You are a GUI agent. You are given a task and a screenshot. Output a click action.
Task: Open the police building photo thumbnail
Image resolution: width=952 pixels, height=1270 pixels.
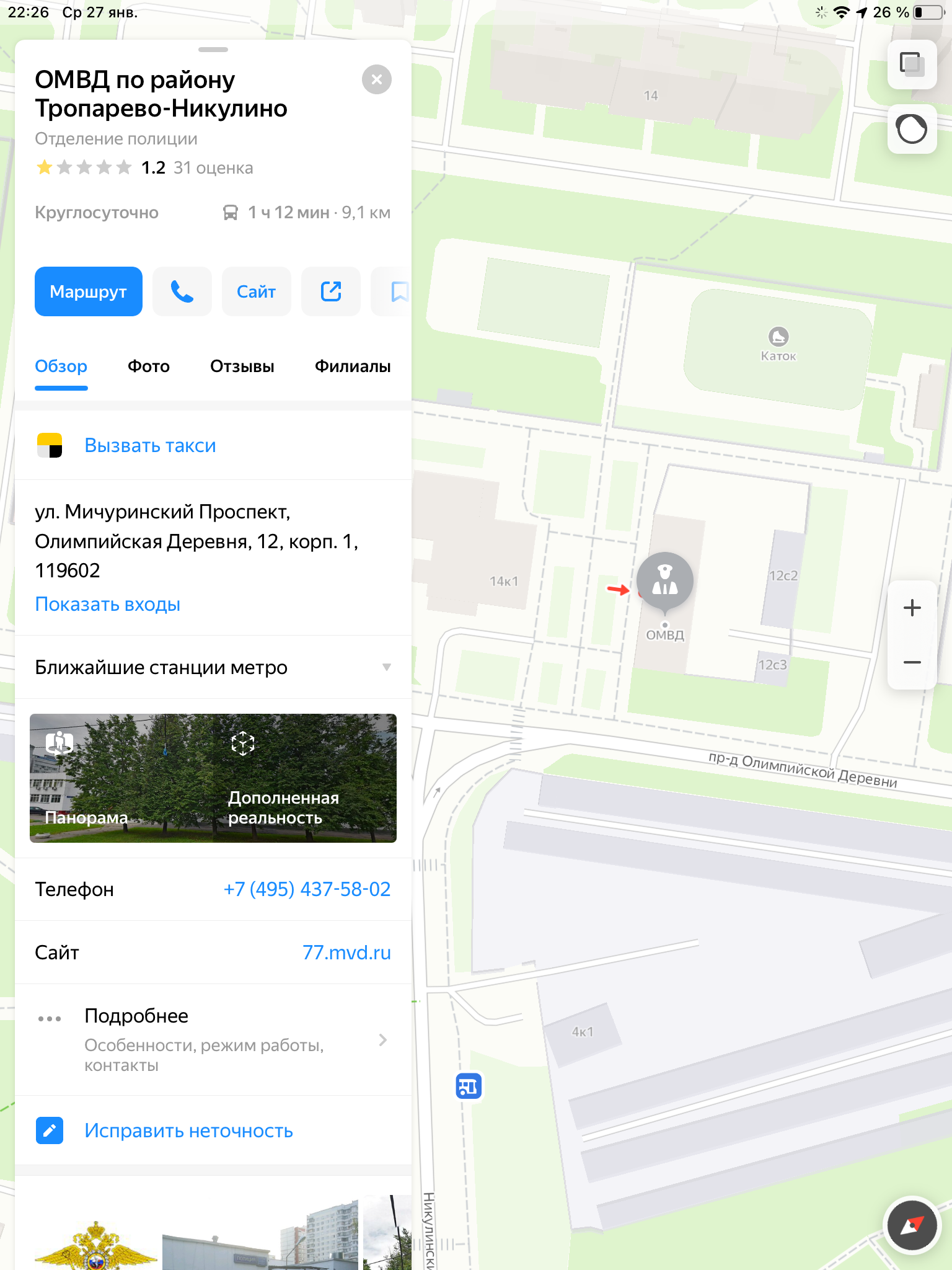coord(260,1233)
